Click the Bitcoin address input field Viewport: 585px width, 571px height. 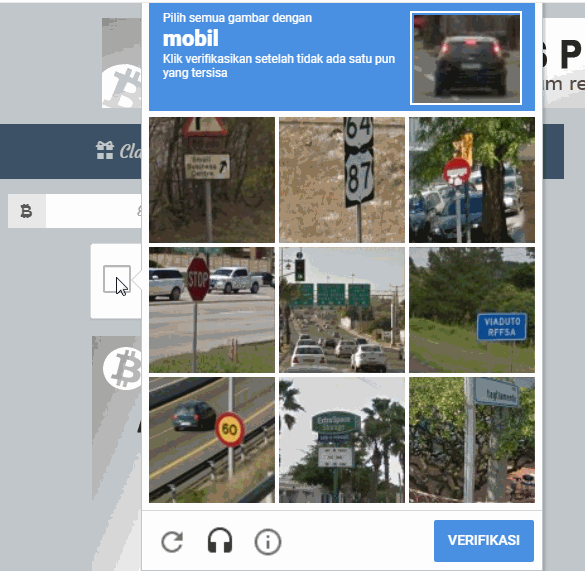(x=93, y=211)
